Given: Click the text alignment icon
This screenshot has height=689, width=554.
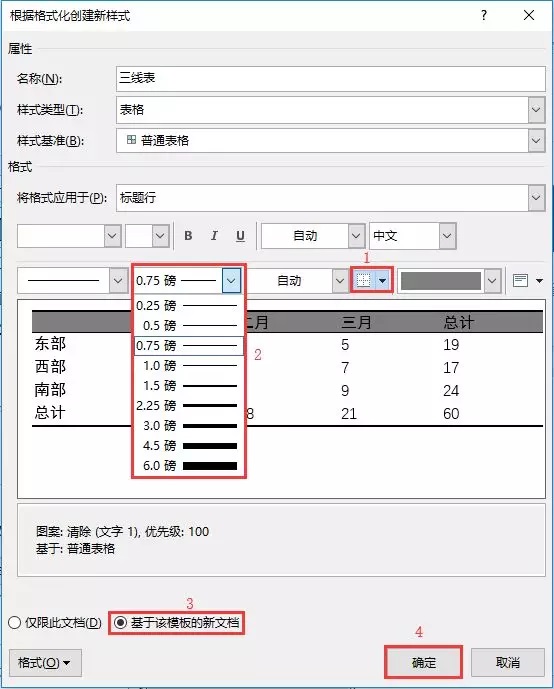Looking at the screenshot, I should pos(520,280).
